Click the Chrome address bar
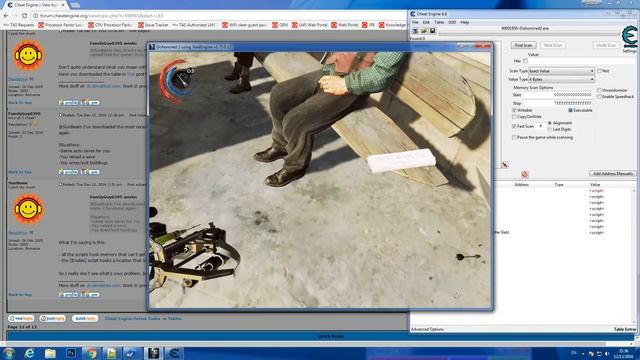Image resolution: width=640 pixels, height=360 pixels. point(220,16)
